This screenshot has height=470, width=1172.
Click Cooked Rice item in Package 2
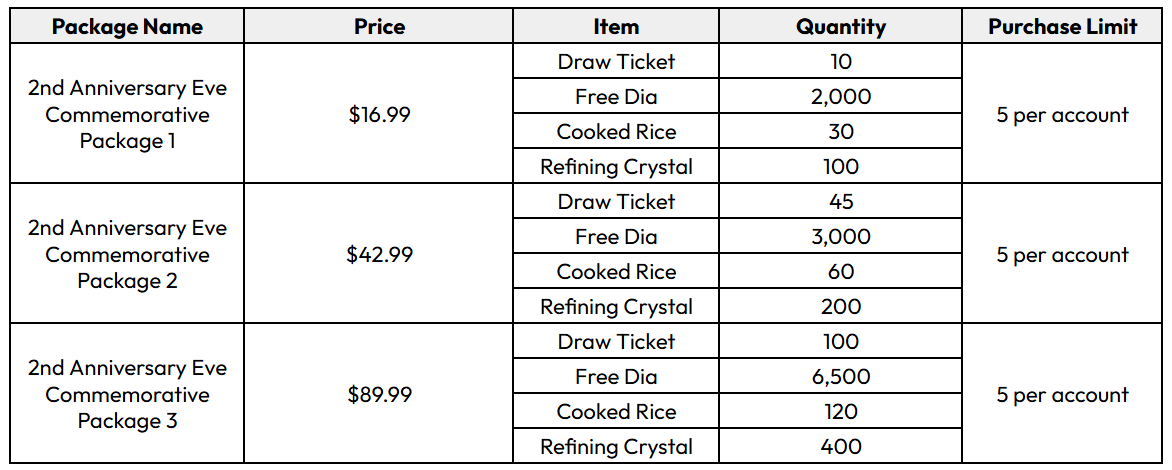tap(616, 271)
